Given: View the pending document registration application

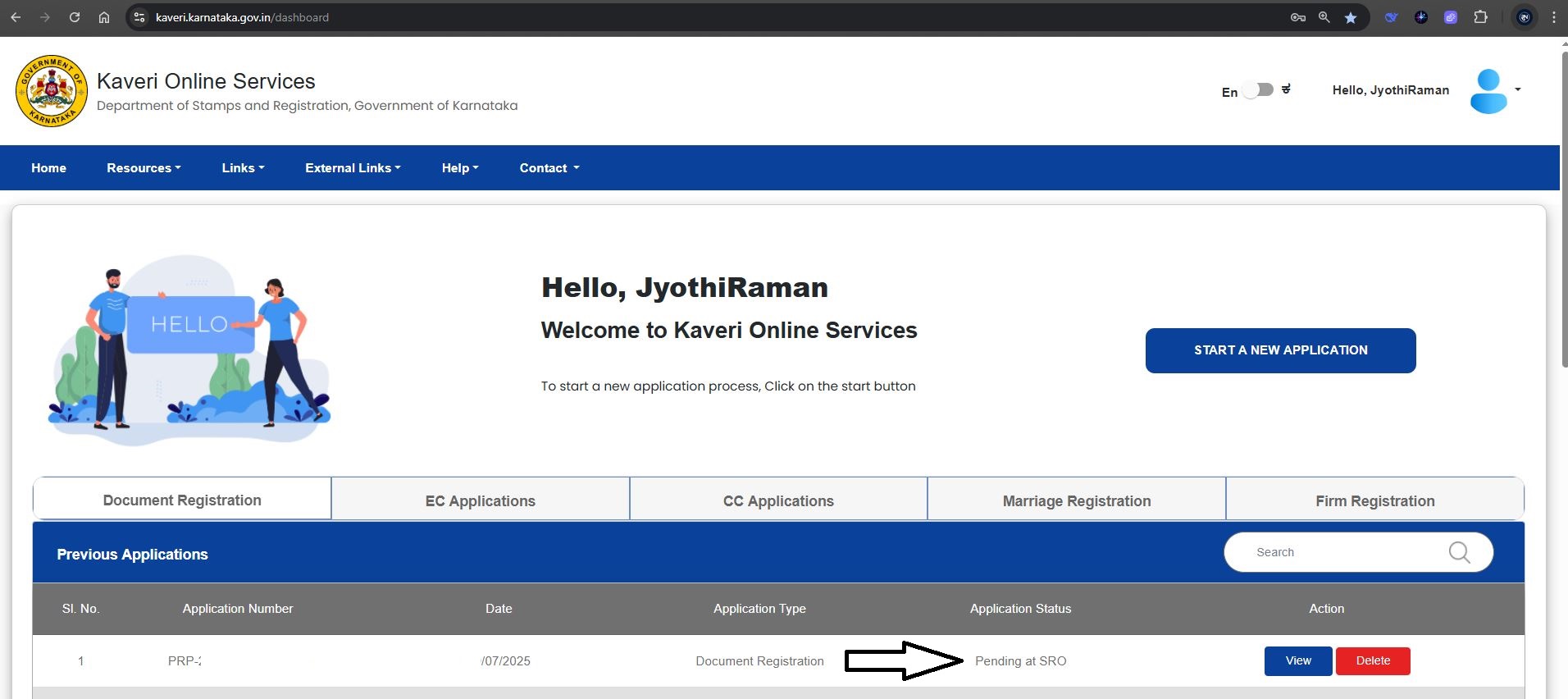Looking at the screenshot, I should (1297, 661).
